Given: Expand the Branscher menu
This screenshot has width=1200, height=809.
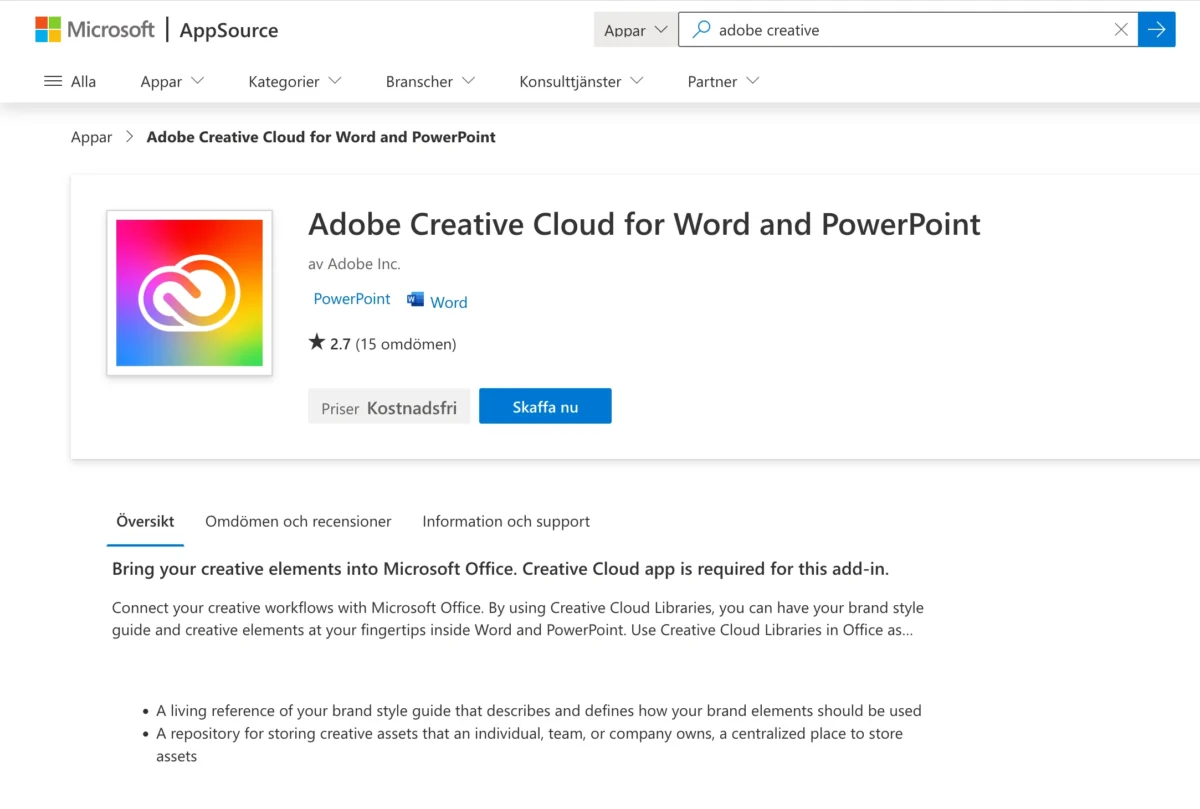Looking at the screenshot, I should tap(430, 81).
